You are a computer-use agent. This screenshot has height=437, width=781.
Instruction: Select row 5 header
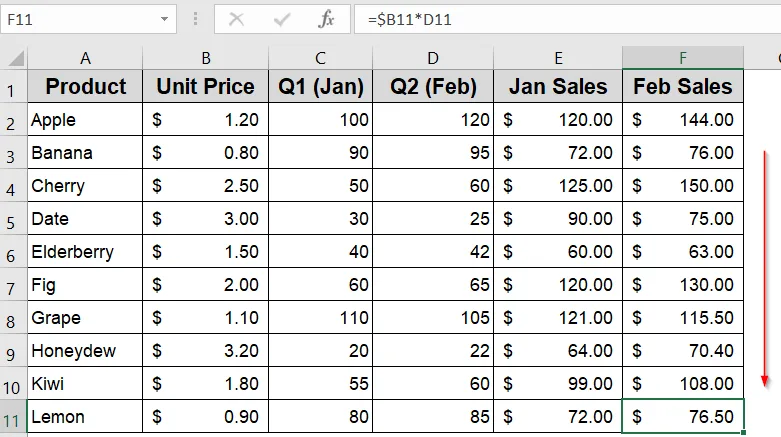pyautogui.click(x=13, y=219)
